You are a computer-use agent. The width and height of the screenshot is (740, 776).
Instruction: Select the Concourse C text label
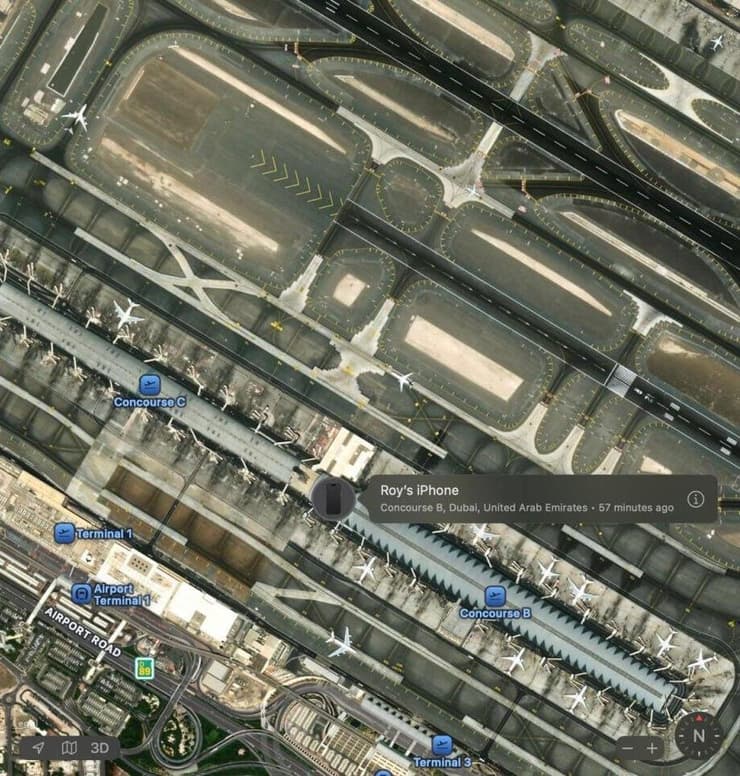149,403
